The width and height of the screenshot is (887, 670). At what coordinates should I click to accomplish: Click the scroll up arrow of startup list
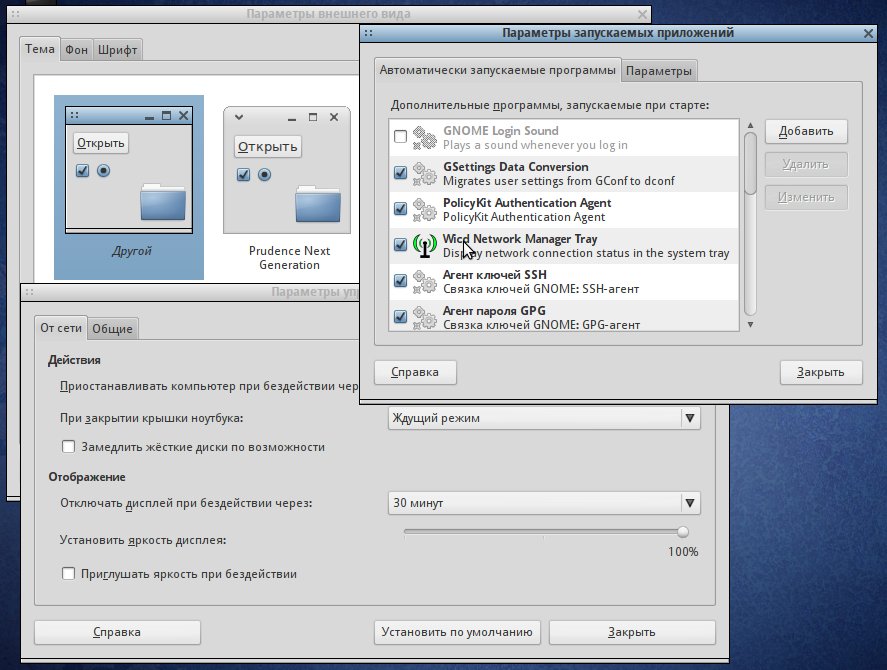[750, 125]
